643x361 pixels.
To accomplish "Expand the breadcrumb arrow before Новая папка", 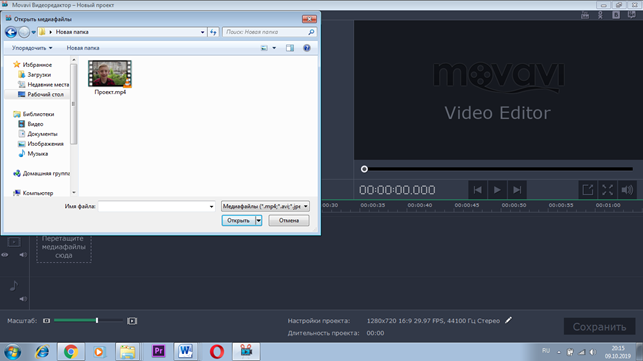I will pos(50,32).
